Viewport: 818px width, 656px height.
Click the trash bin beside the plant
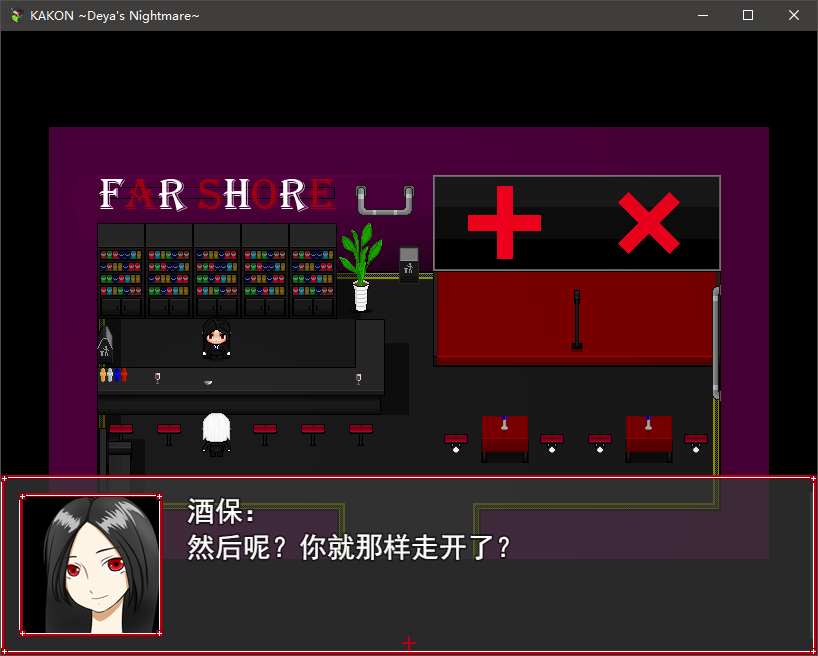pos(409,265)
